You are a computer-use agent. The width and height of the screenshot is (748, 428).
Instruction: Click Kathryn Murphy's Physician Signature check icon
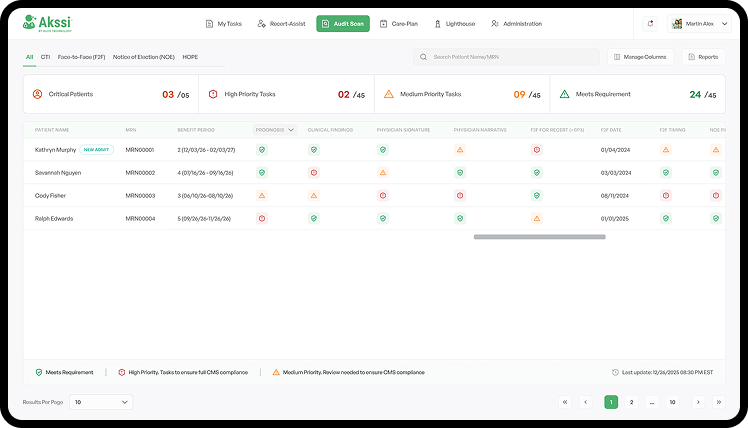pyautogui.click(x=383, y=150)
